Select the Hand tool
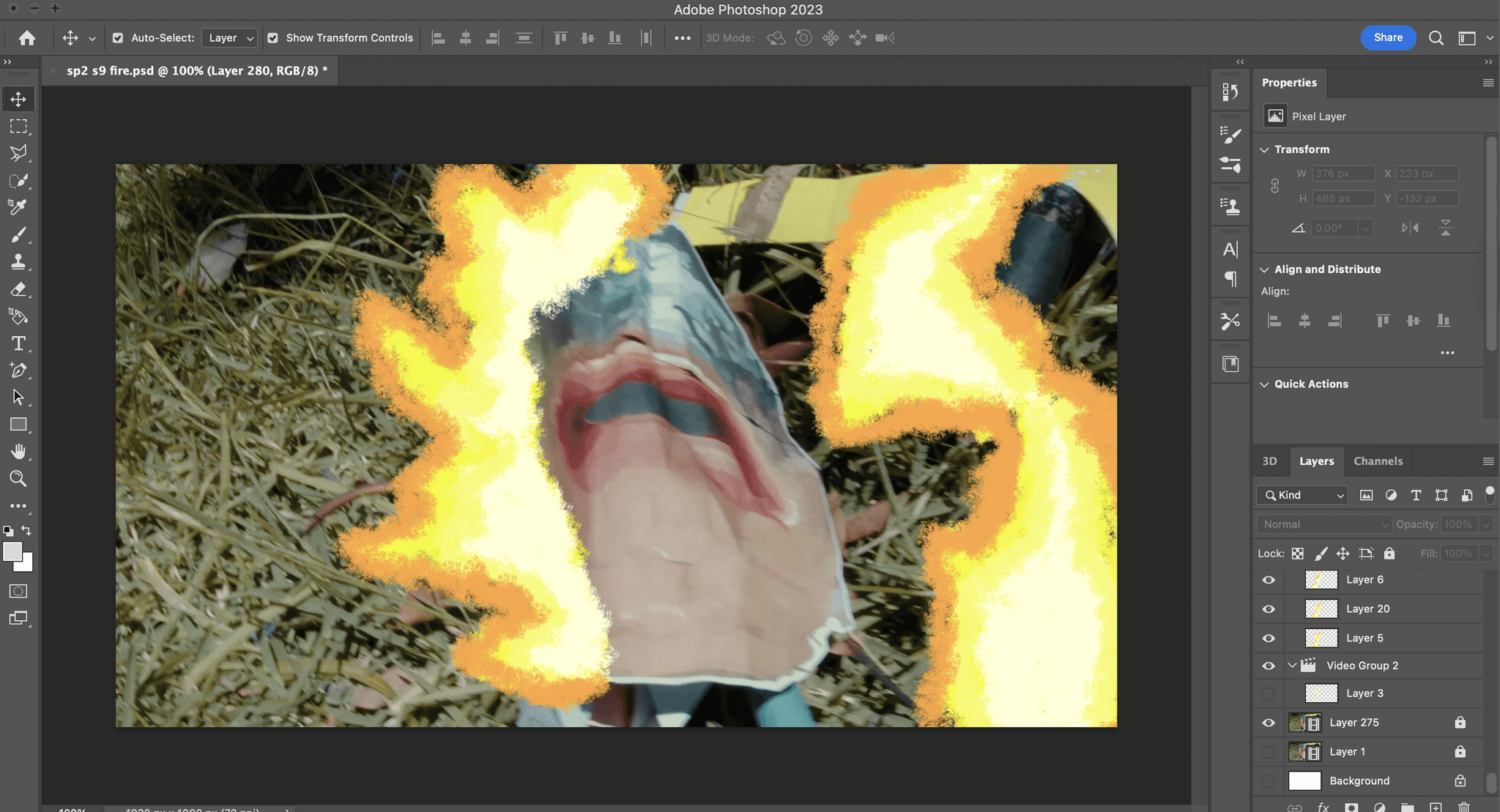1500x812 pixels. [18, 452]
